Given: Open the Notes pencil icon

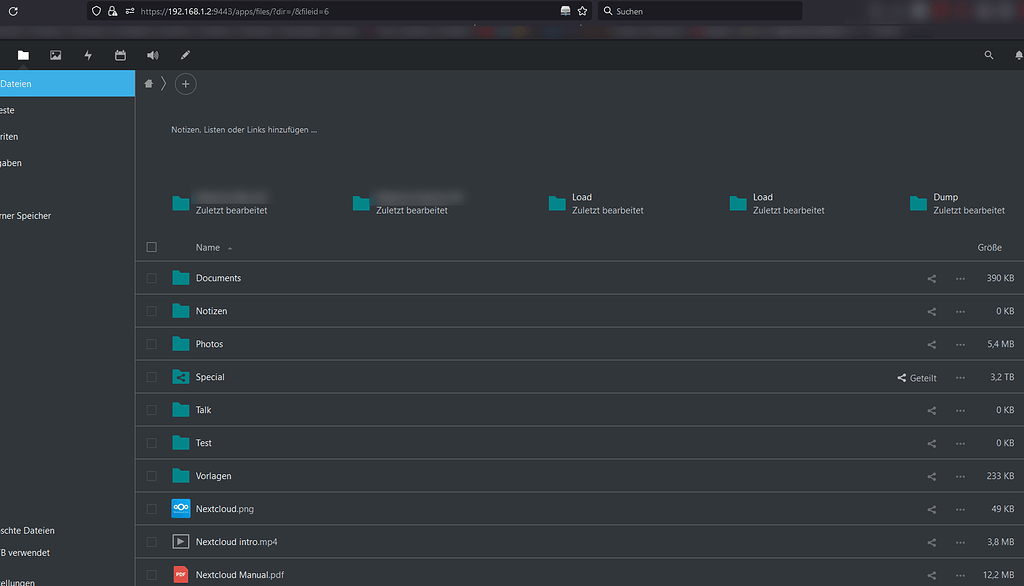Looking at the screenshot, I should click(x=185, y=55).
